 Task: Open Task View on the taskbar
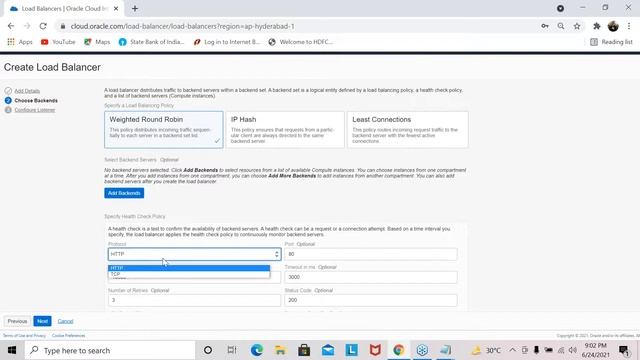click(232, 350)
